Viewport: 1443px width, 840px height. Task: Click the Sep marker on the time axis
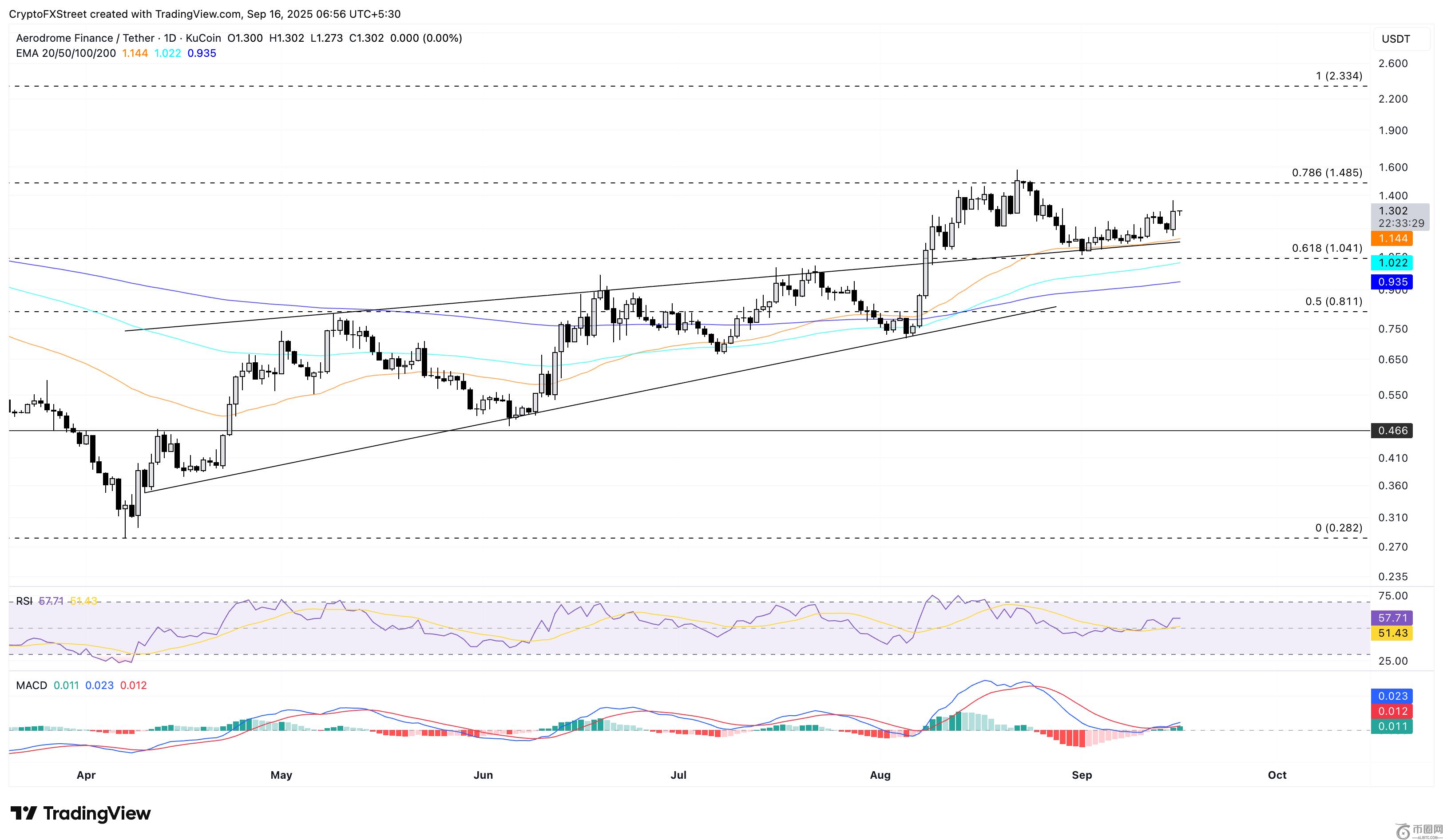(x=1082, y=775)
